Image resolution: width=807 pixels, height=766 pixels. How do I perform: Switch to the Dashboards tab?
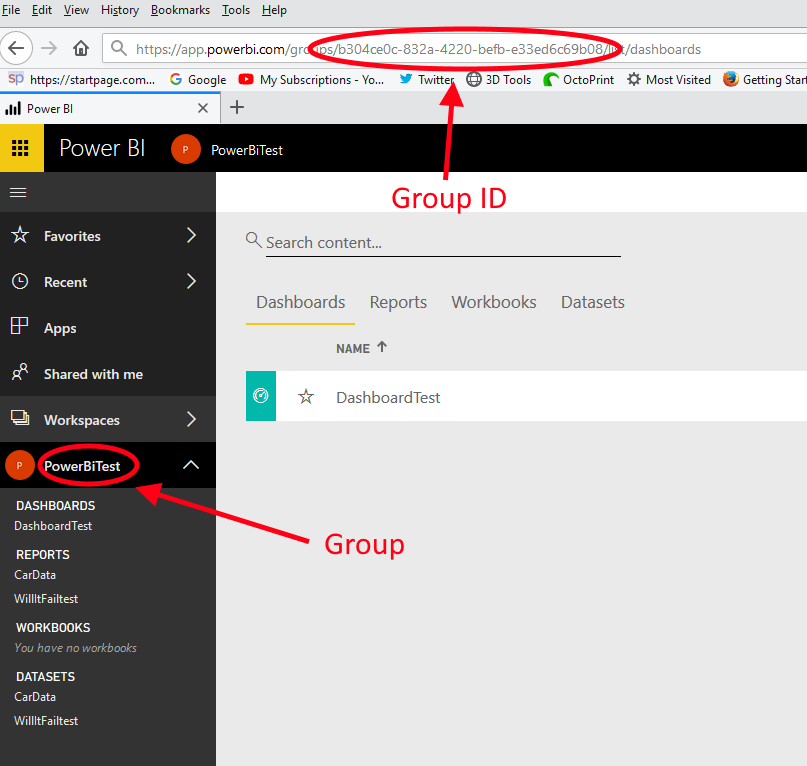301,302
